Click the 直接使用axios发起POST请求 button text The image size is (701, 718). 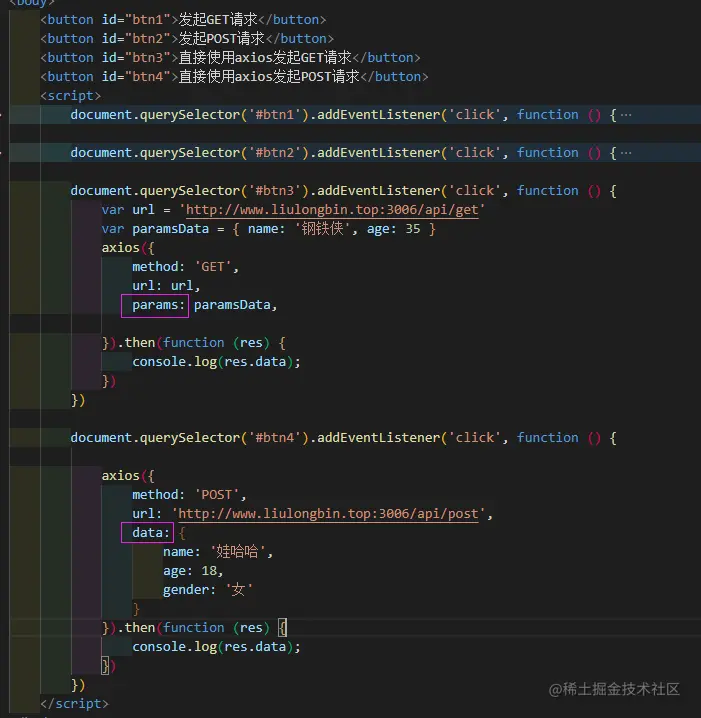[269, 76]
